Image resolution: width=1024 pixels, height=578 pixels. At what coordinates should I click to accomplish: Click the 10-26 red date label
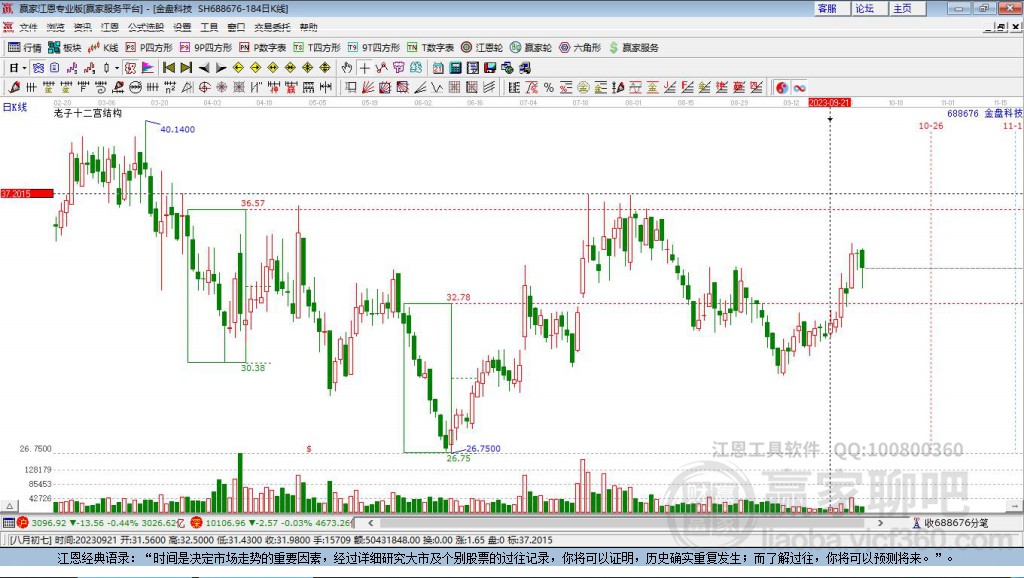pos(931,126)
